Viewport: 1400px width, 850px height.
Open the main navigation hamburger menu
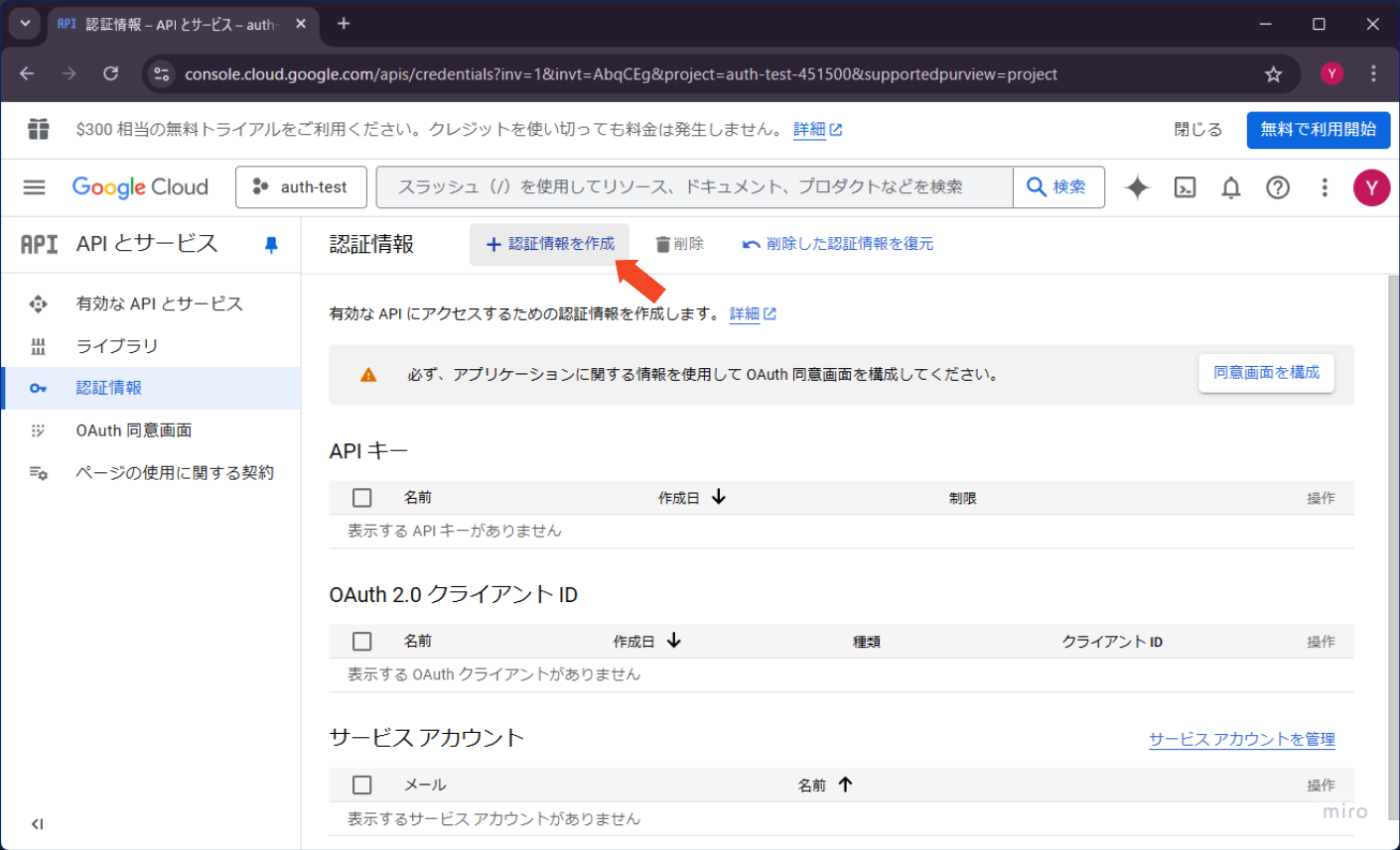pos(35,187)
